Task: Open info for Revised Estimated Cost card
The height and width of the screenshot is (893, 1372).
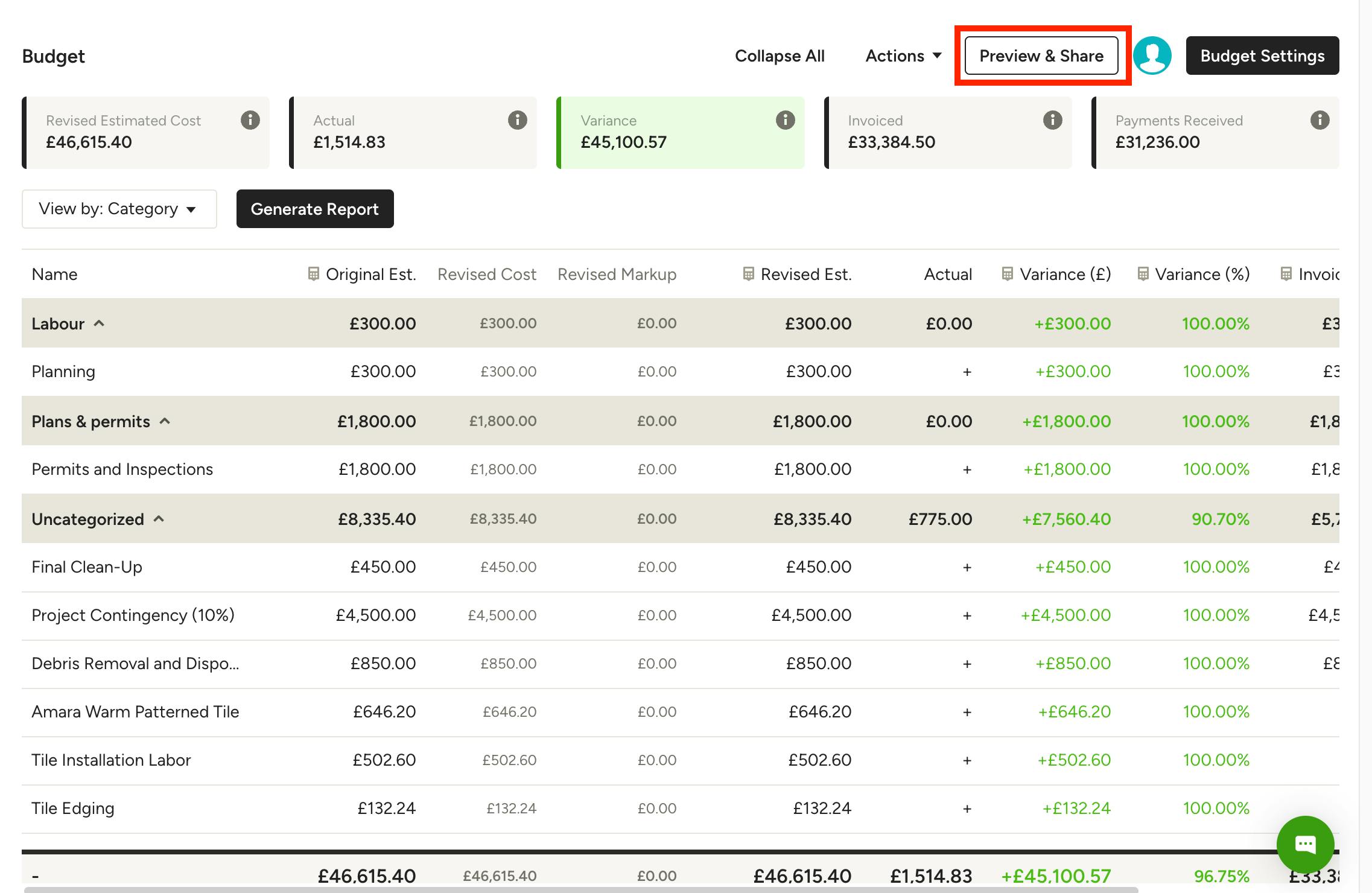Action: click(250, 120)
